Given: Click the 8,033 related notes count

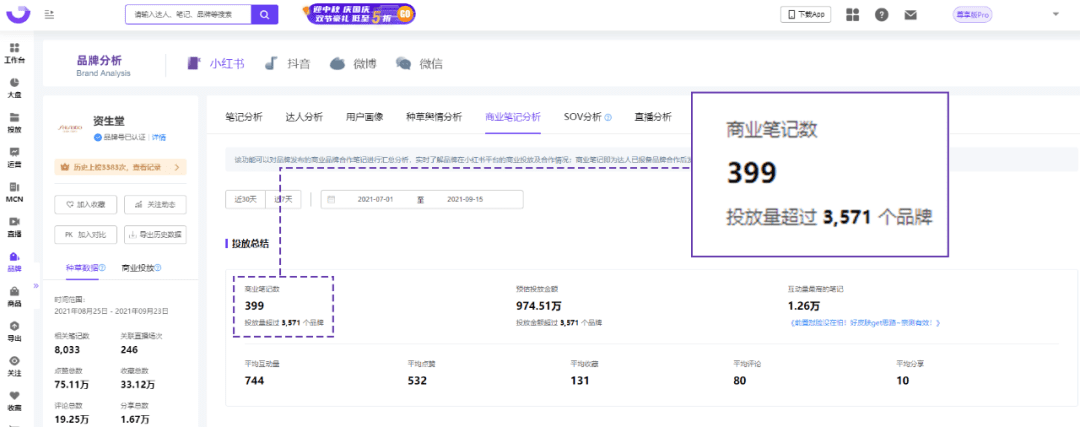Looking at the screenshot, I should pyautogui.click(x=66, y=349).
